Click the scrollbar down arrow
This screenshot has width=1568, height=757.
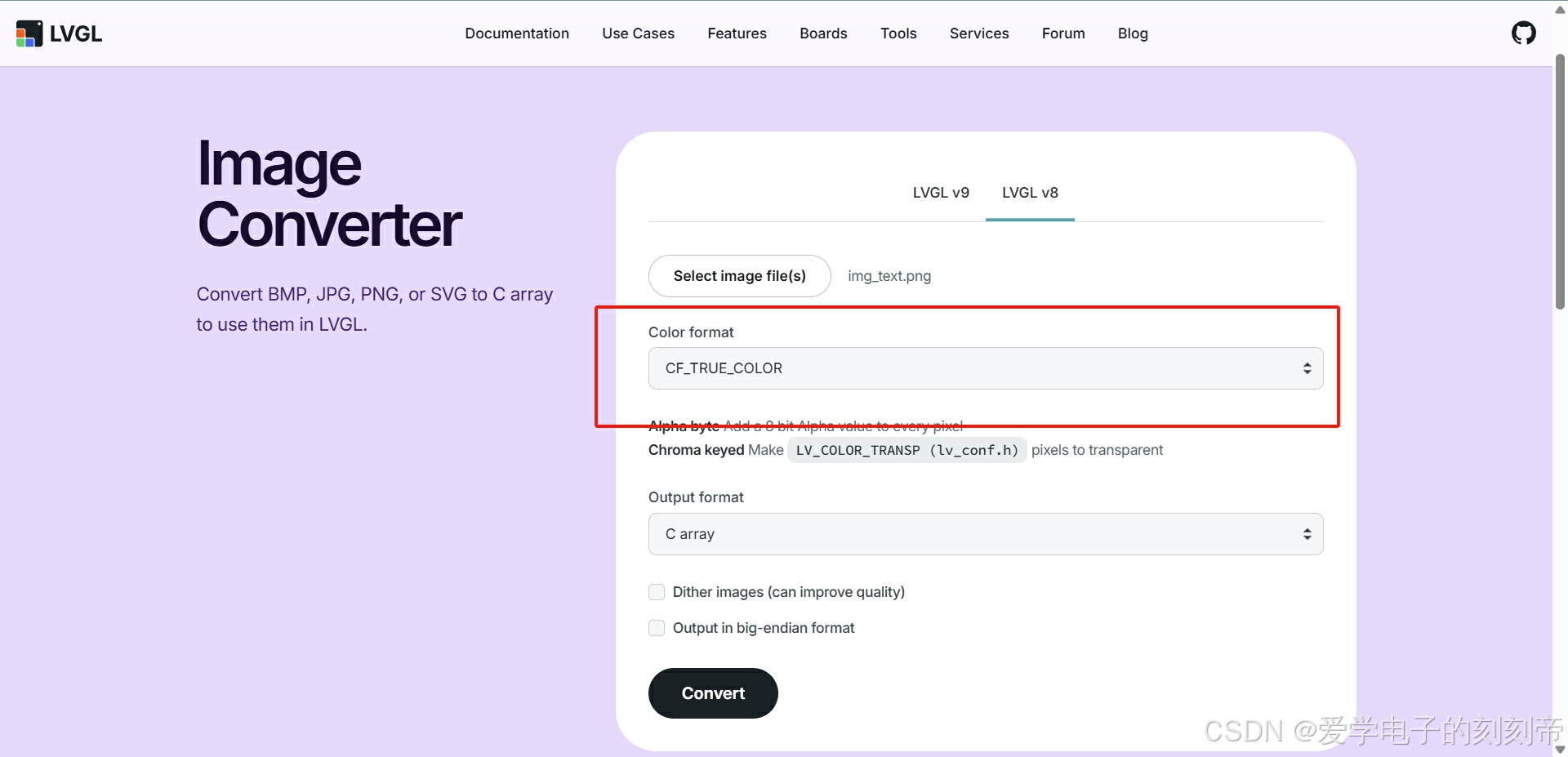(1560, 749)
